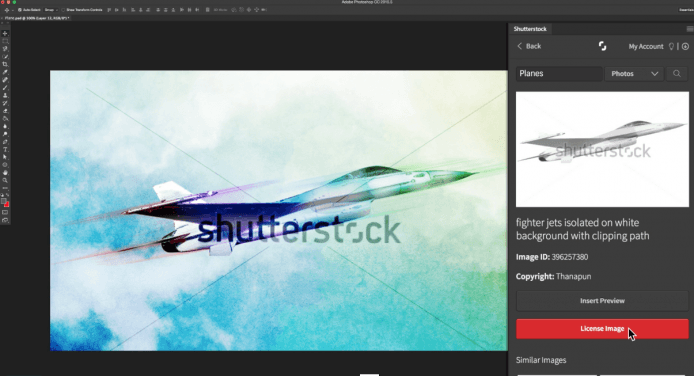694x376 pixels.
Task: Swap foreground and background colors
Action: pyautogui.click(x=8, y=195)
